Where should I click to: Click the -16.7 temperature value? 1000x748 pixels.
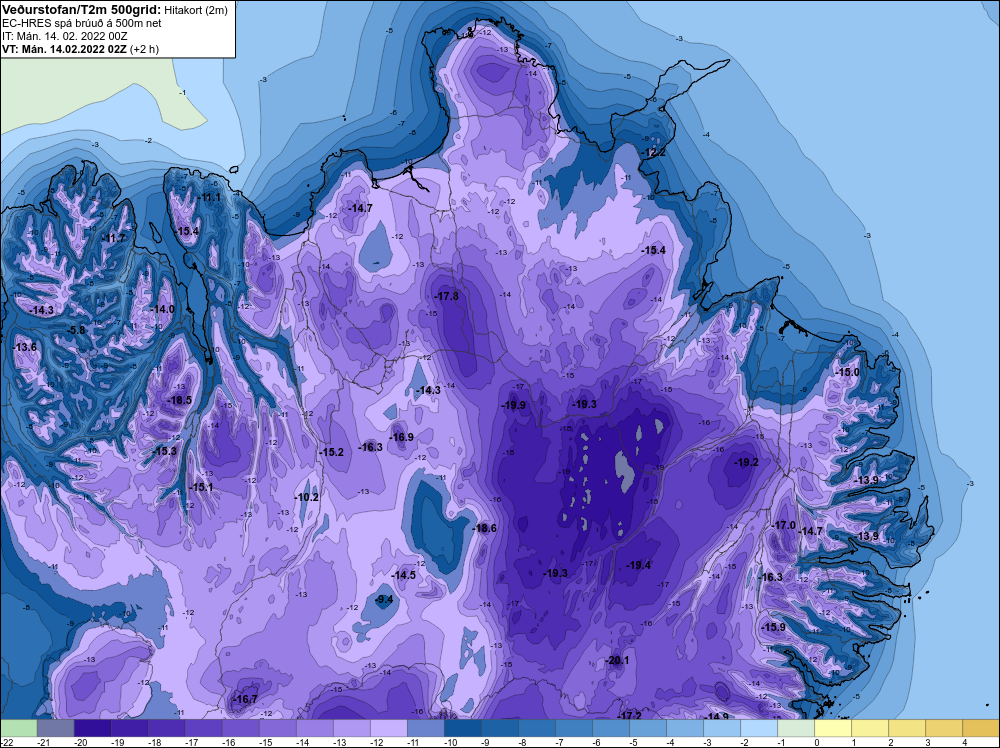pyautogui.click(x=246, y=700)
